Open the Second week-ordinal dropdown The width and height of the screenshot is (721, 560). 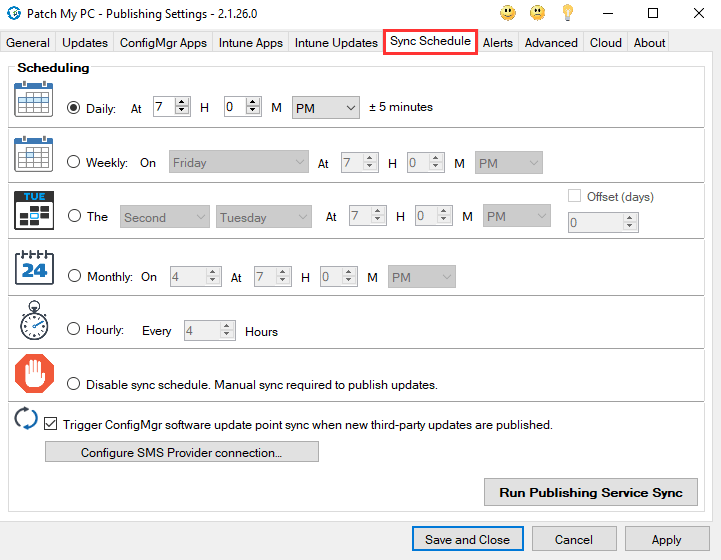point(165,217)
